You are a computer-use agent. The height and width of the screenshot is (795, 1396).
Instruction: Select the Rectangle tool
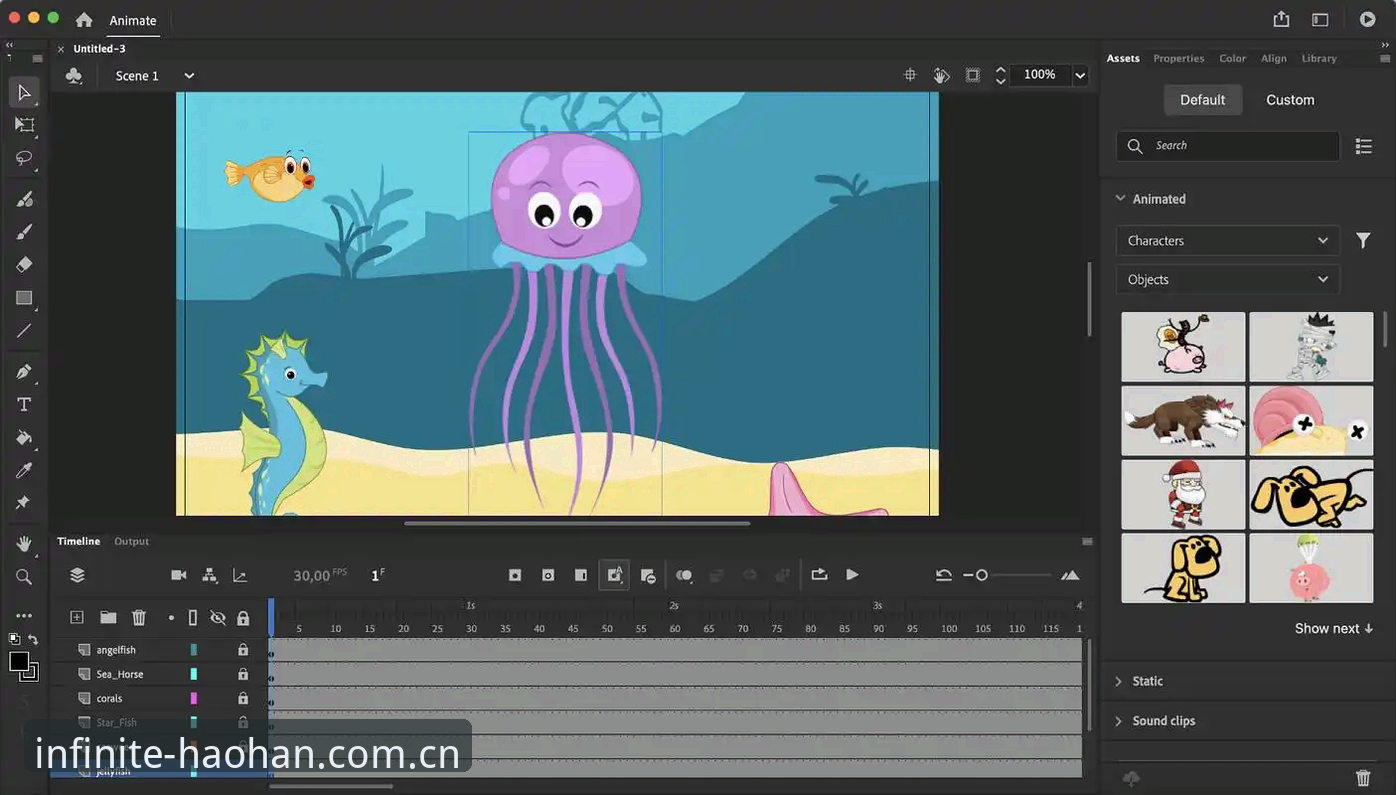pyautogui.click(x=25, y=298)
